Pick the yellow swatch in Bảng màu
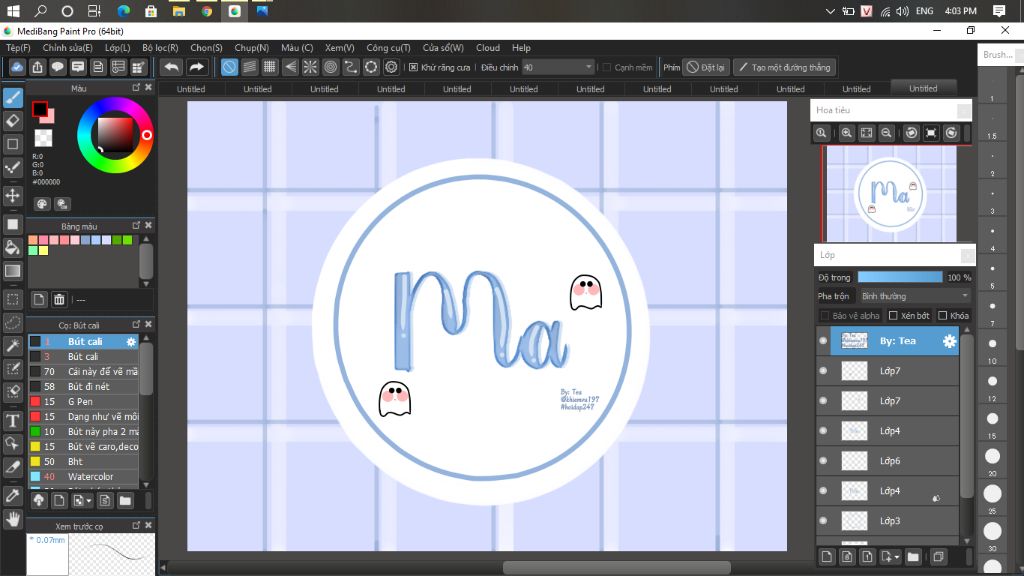Screen dimensions: 1024x576 44,251
